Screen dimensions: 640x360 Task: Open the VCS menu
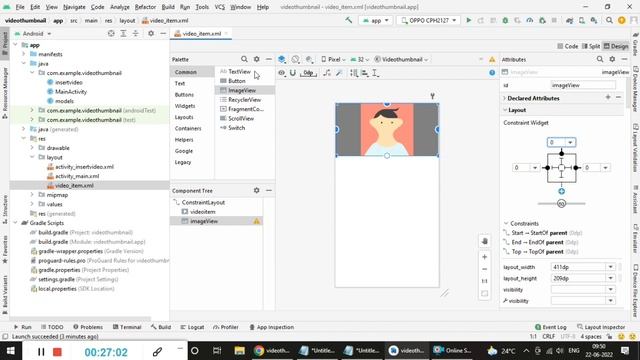220,7
